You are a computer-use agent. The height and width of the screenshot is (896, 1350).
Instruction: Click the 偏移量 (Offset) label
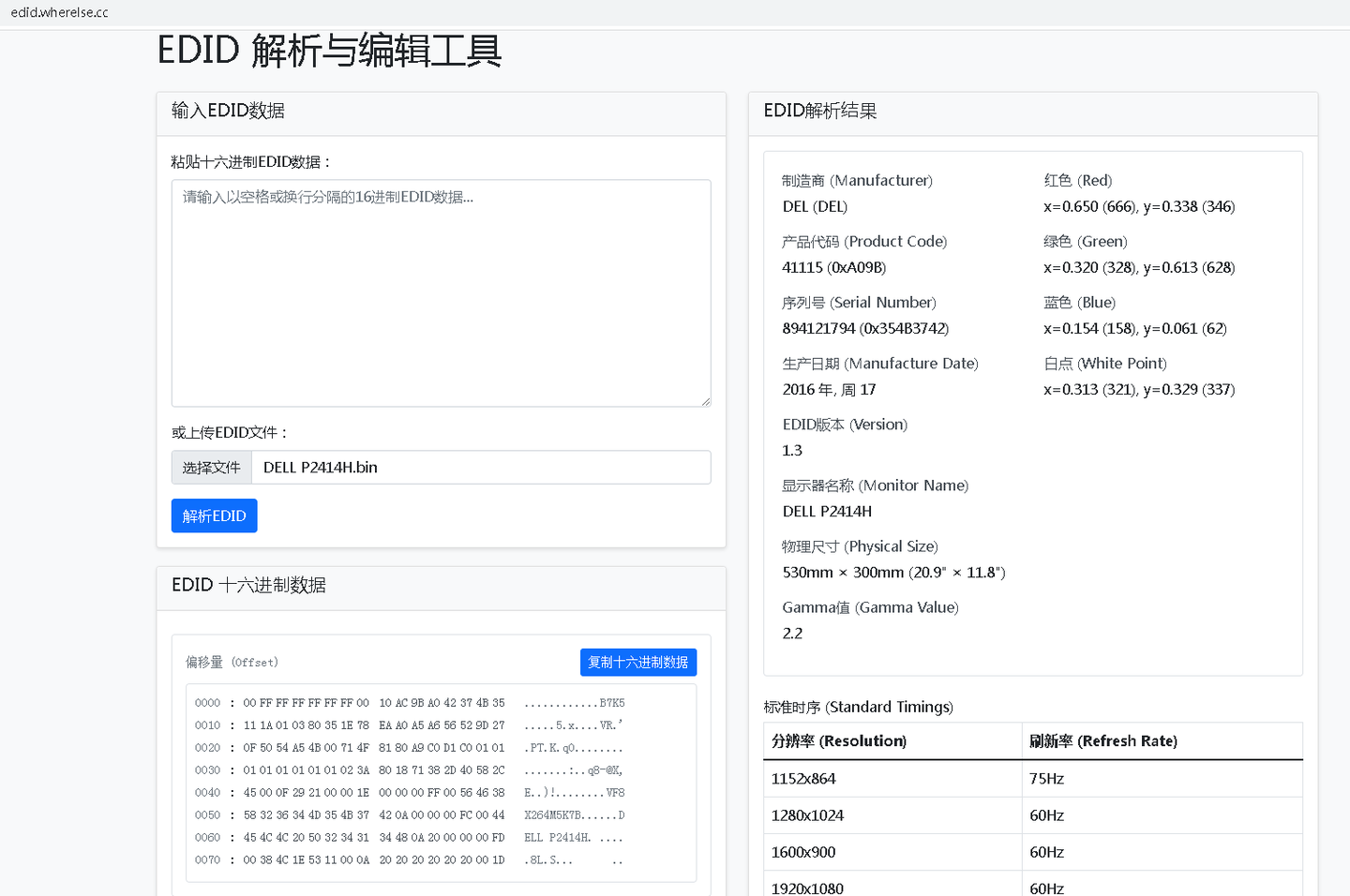(x=232, y=662)
